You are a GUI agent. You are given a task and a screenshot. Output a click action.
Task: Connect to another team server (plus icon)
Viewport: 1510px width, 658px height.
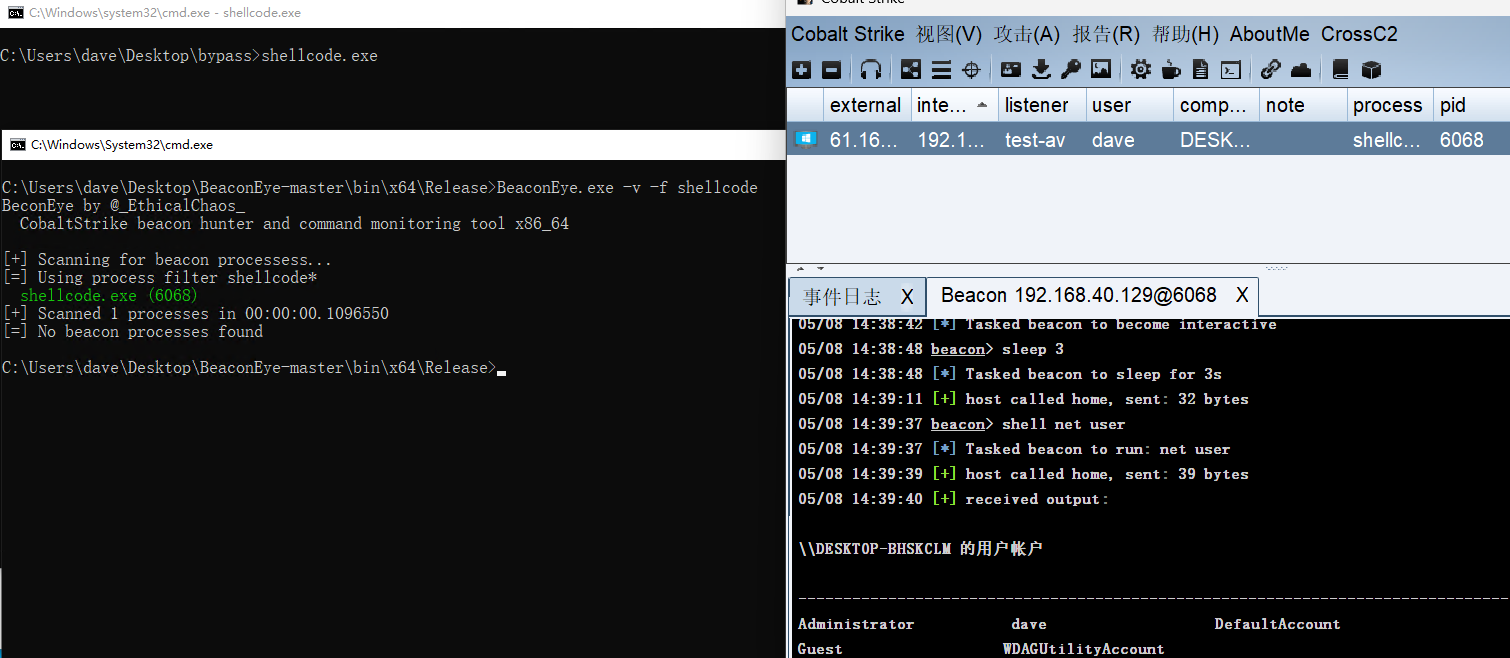(x=801, y=70)
